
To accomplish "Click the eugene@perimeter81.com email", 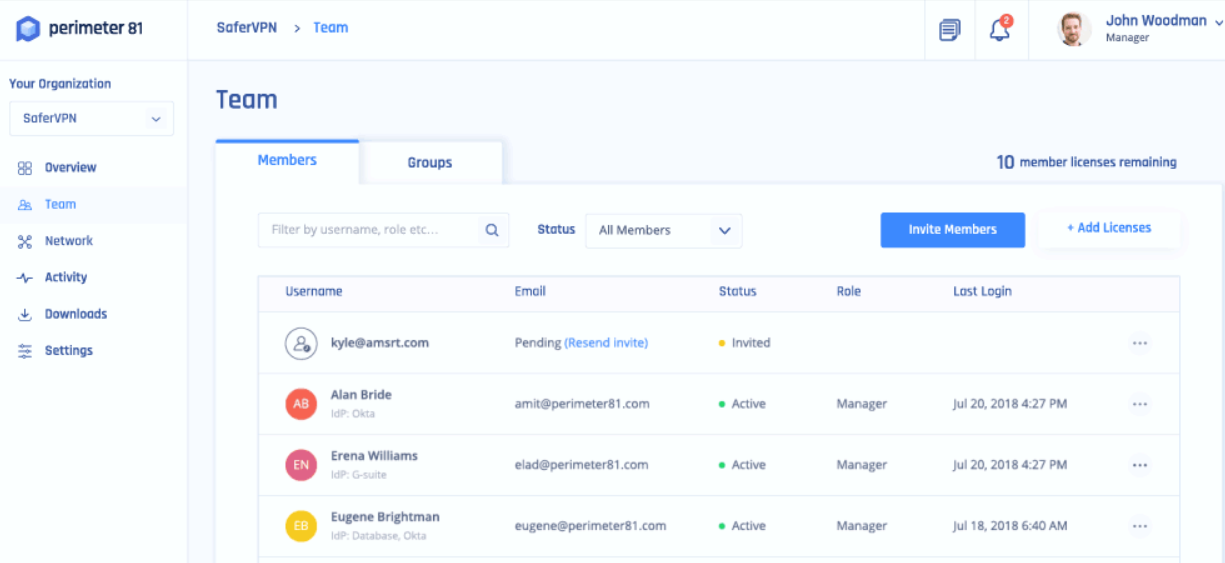I will click(x=590, y=526).
